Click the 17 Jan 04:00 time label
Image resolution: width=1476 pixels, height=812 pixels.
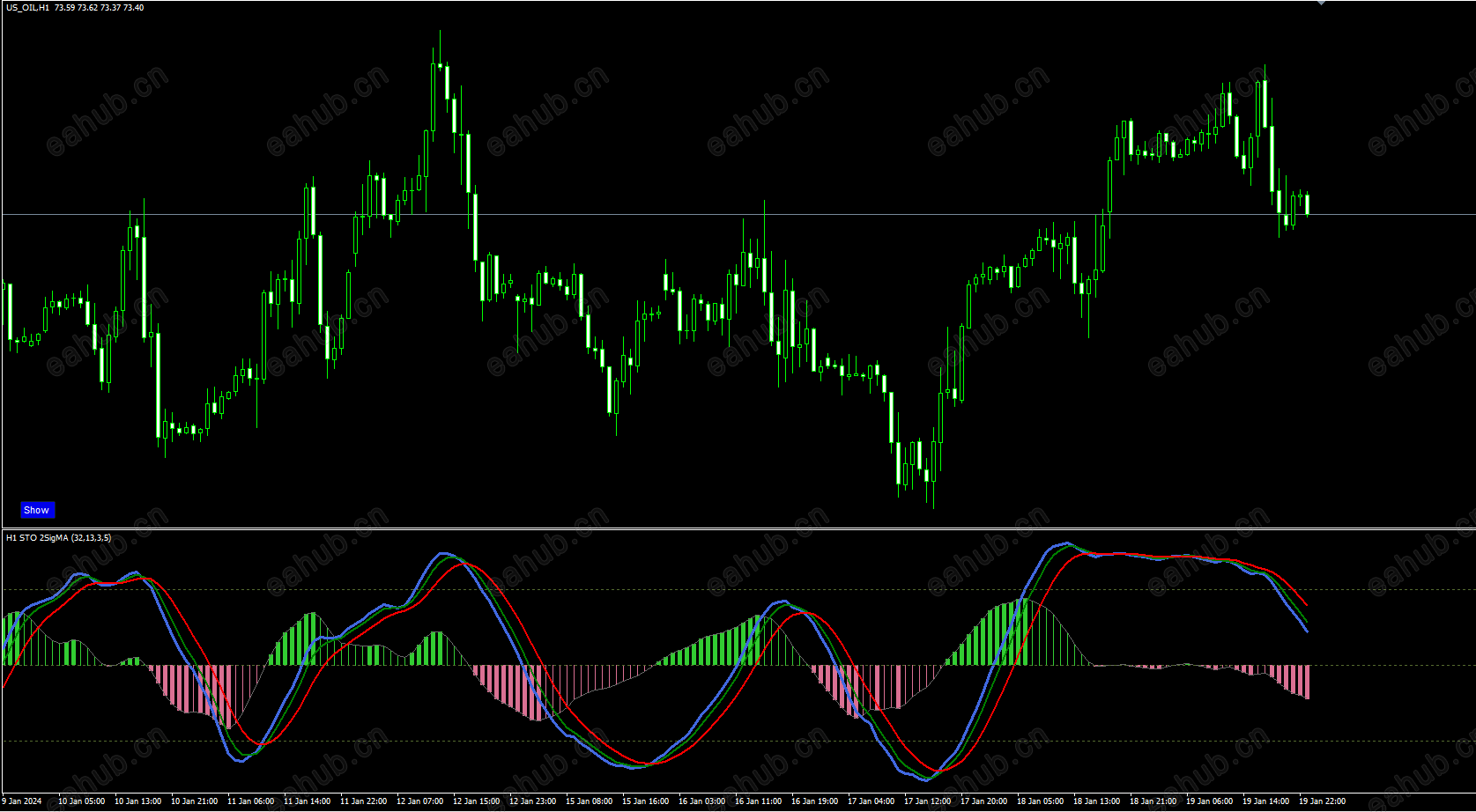[871, 801]
